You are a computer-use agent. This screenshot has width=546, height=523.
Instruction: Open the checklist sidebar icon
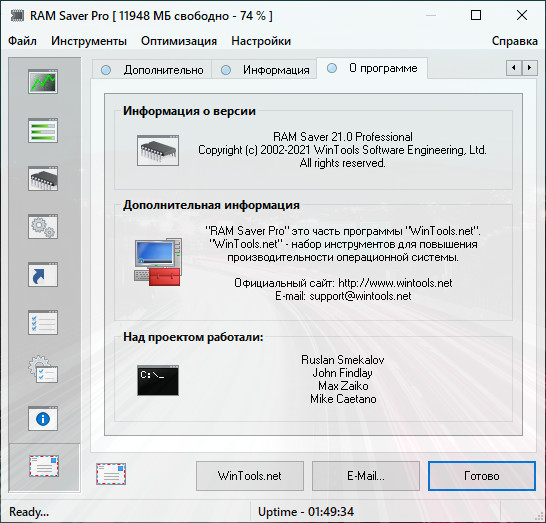click(x=43, y=323)
